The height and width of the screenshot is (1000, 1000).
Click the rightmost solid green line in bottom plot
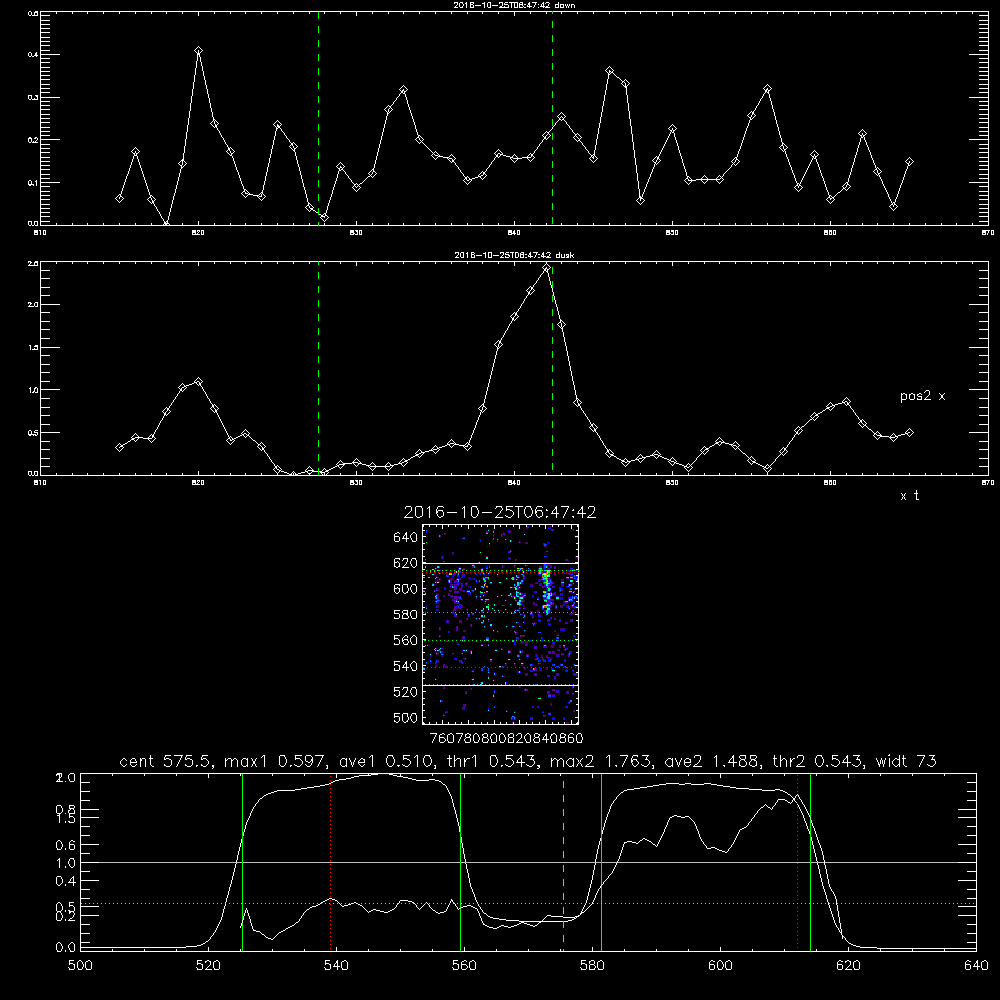(x=810, y=862)
